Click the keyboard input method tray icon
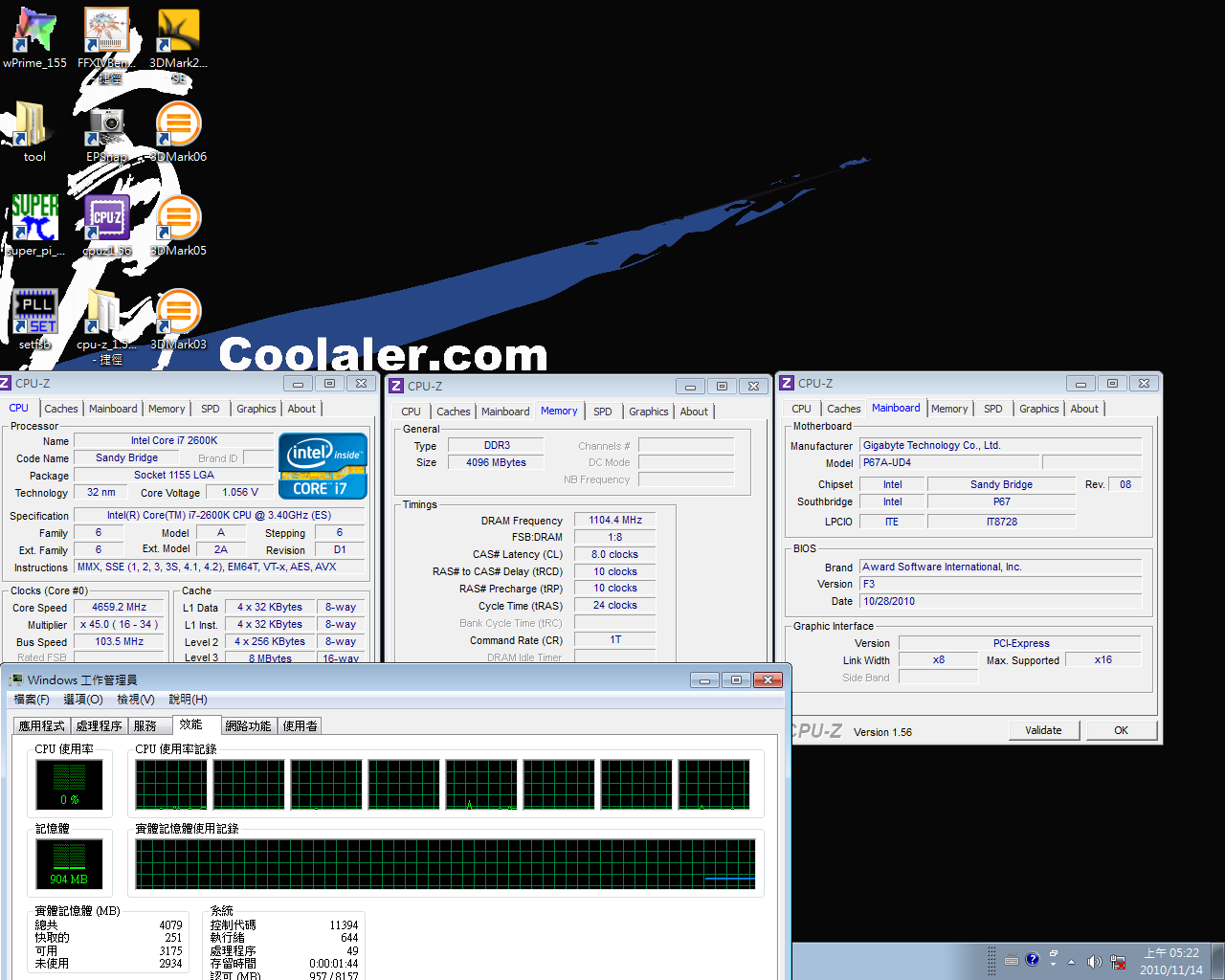This screenshot has height=980, width=1225. click(x=1012, y=961)
